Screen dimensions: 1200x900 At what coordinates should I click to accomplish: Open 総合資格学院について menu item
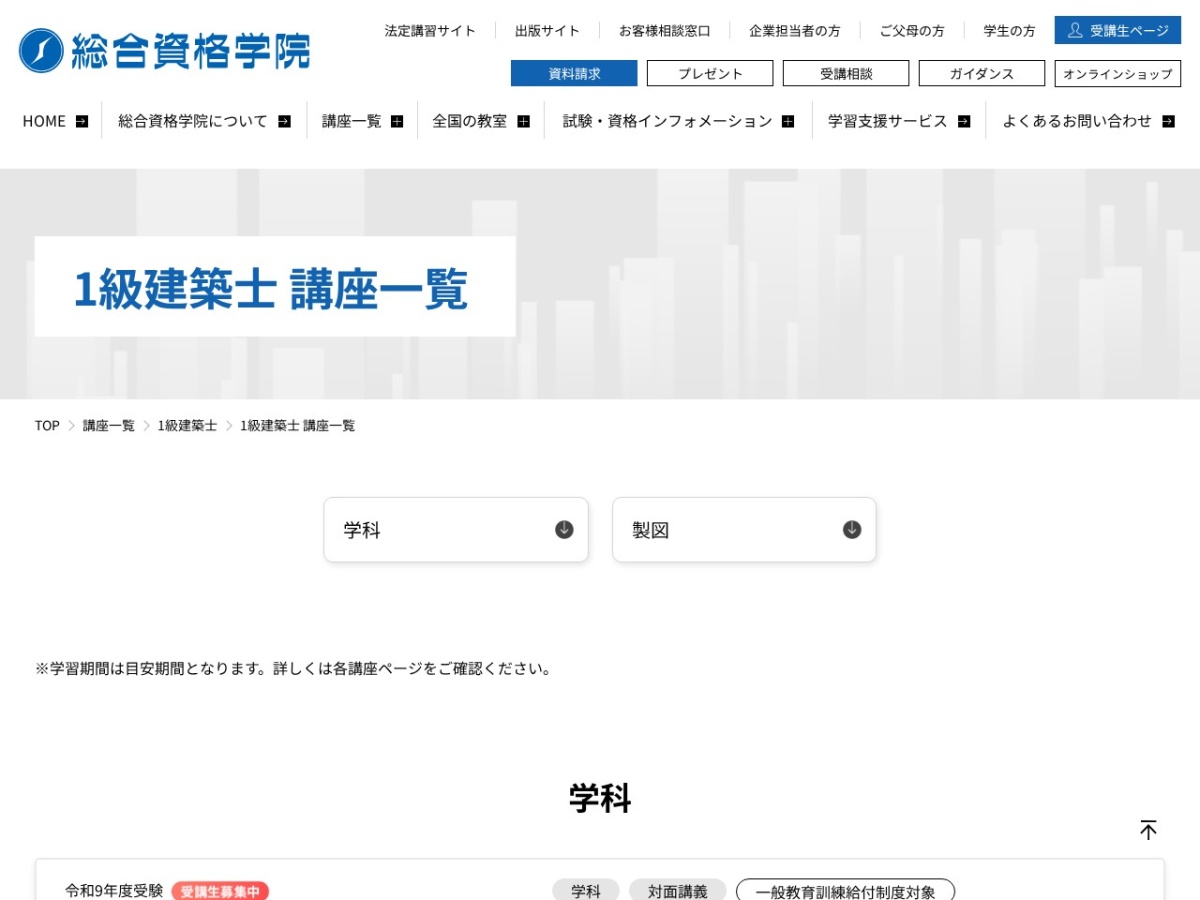click(204, 121)
